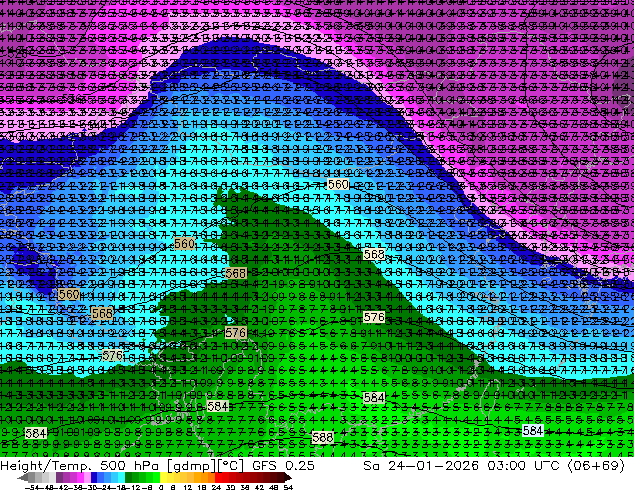Click the "54" legend scale value
The width and height of the screenshot is (634, 490).
[x=287, y=487]
